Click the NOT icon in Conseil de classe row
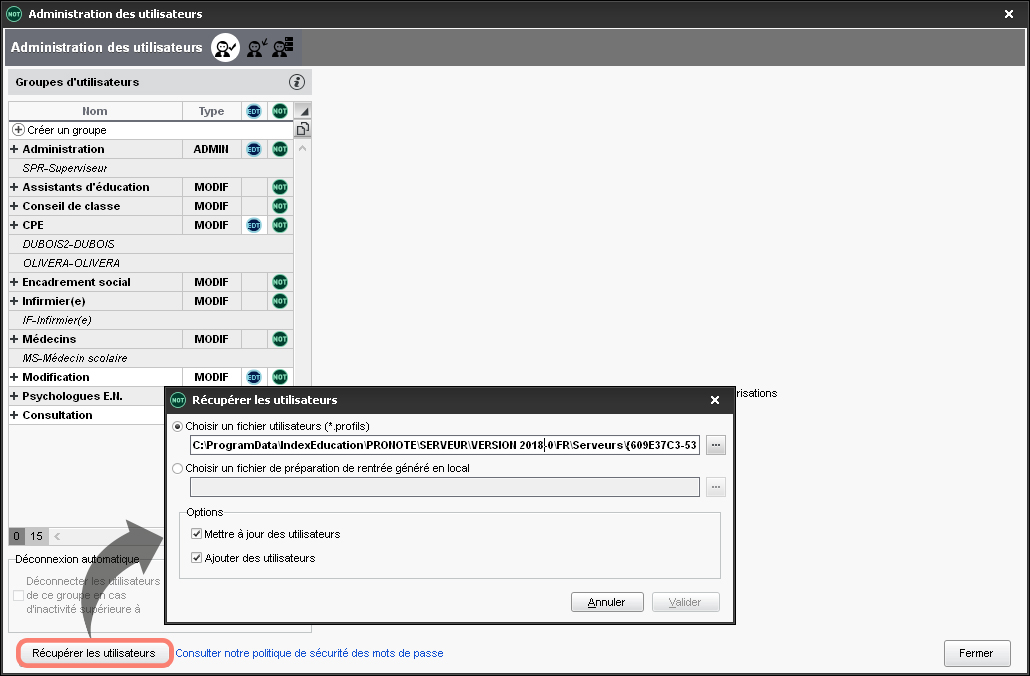The image size is (1030, 676). click(x=280, y=206)
